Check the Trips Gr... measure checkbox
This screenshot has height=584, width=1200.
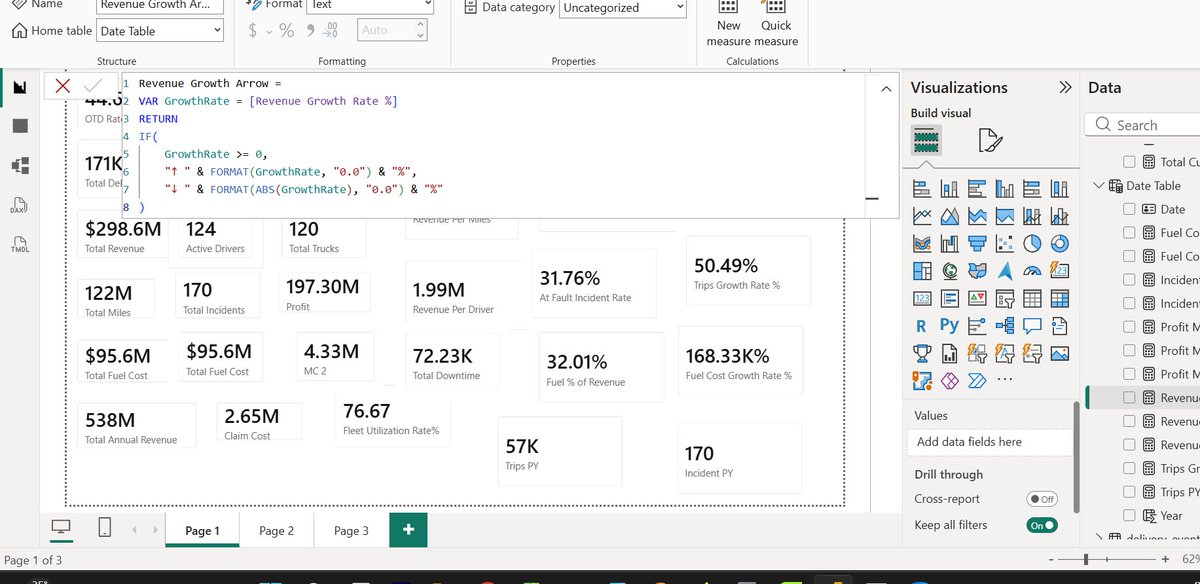click(1129, 468)
